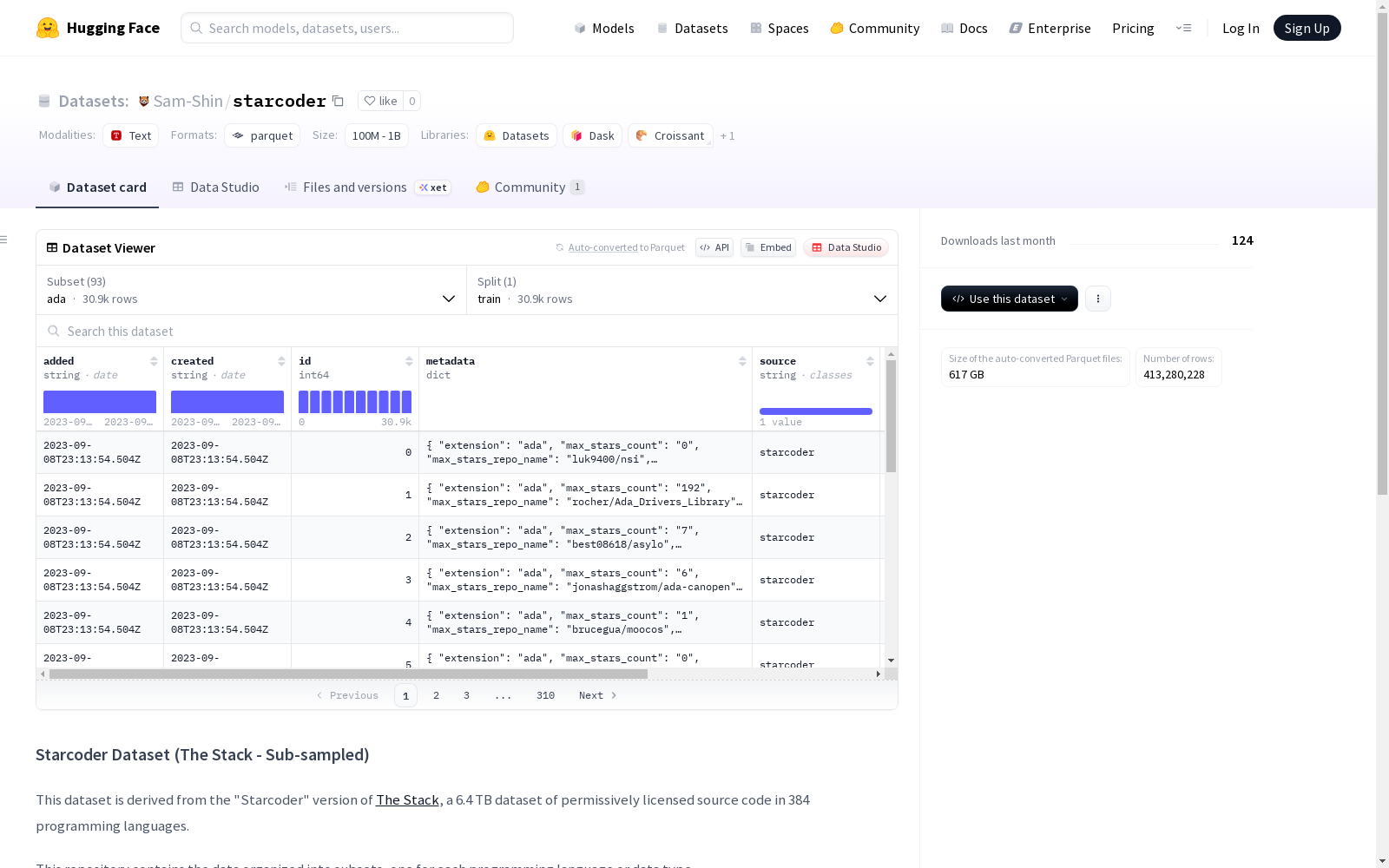Click the current page 1 button
Image resolution: width=1389 pixels, height=868 pixels.
pos(405,695)
